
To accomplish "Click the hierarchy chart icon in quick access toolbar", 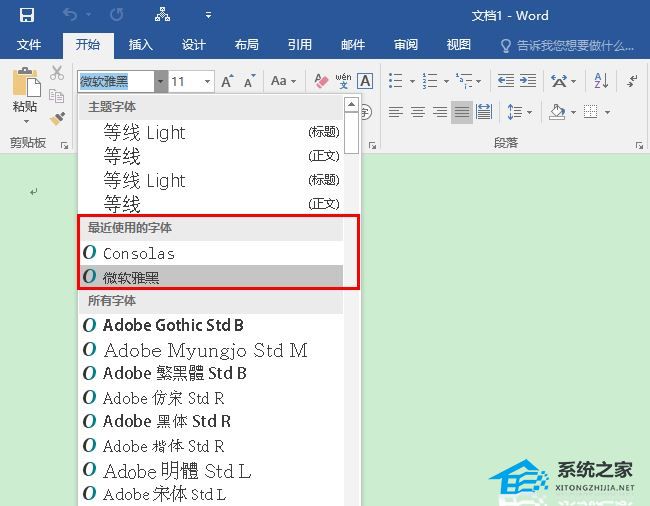I will click(x=162, y=15).
